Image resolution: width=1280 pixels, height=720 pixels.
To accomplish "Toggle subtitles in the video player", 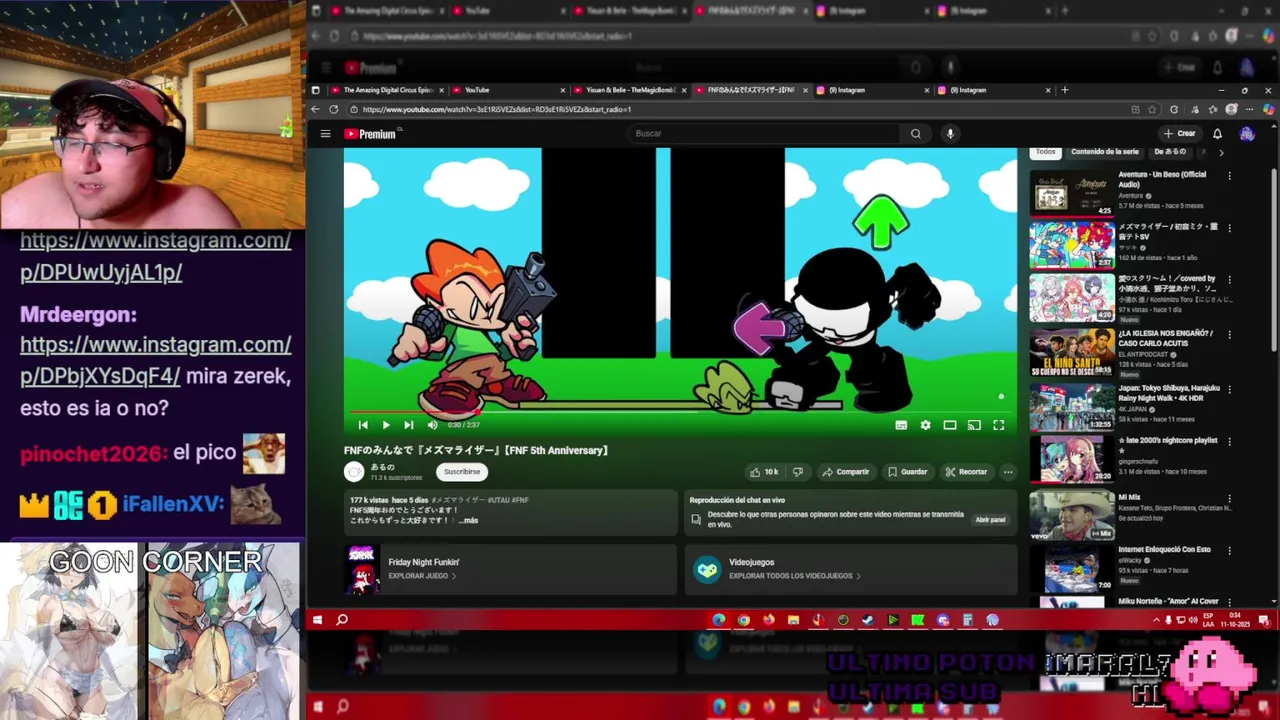I will (x=901, y=425).
